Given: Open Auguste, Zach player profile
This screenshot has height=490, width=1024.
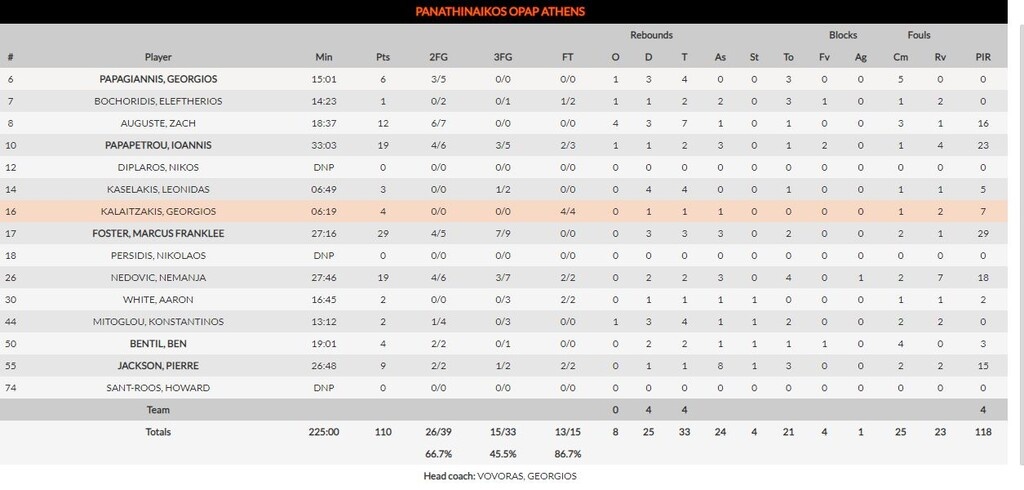Looking at the screenshot, I should point(158,123).
